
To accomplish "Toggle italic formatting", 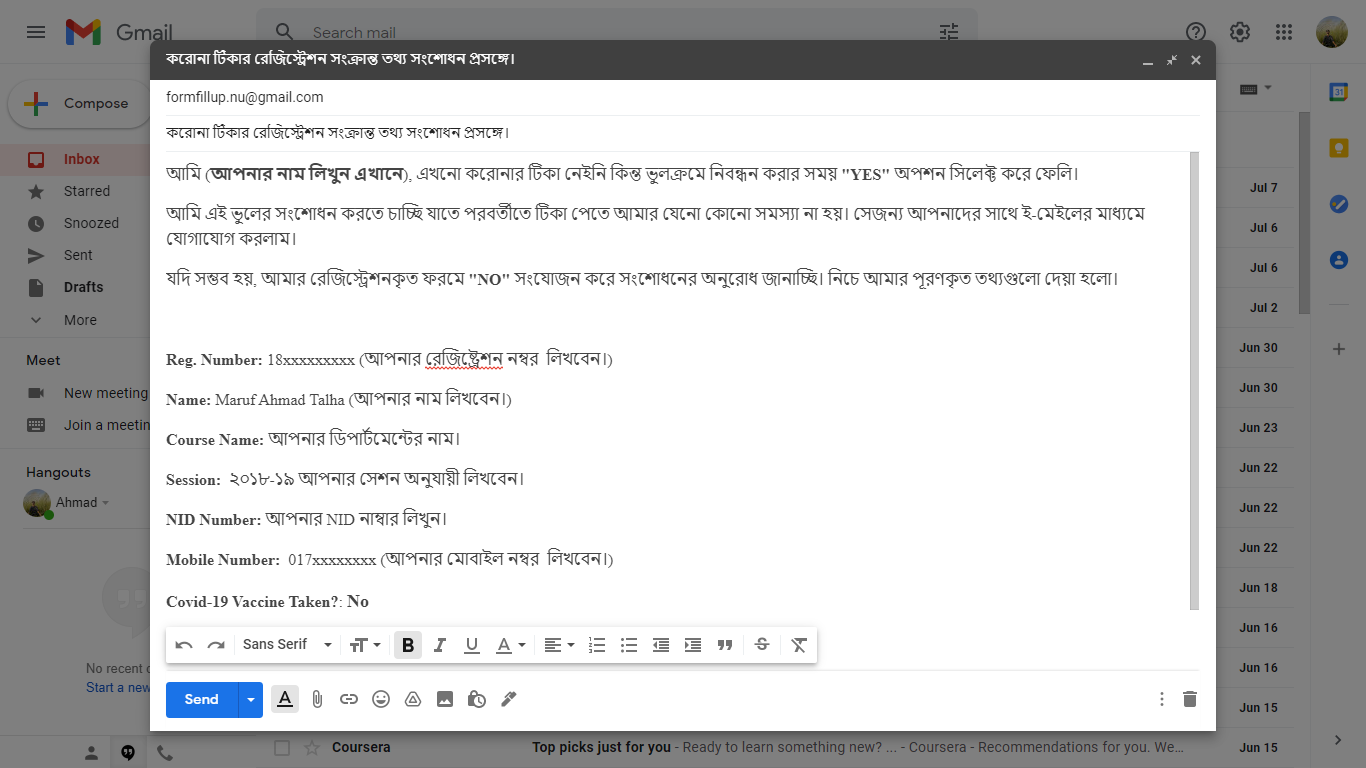I will 440,645.
